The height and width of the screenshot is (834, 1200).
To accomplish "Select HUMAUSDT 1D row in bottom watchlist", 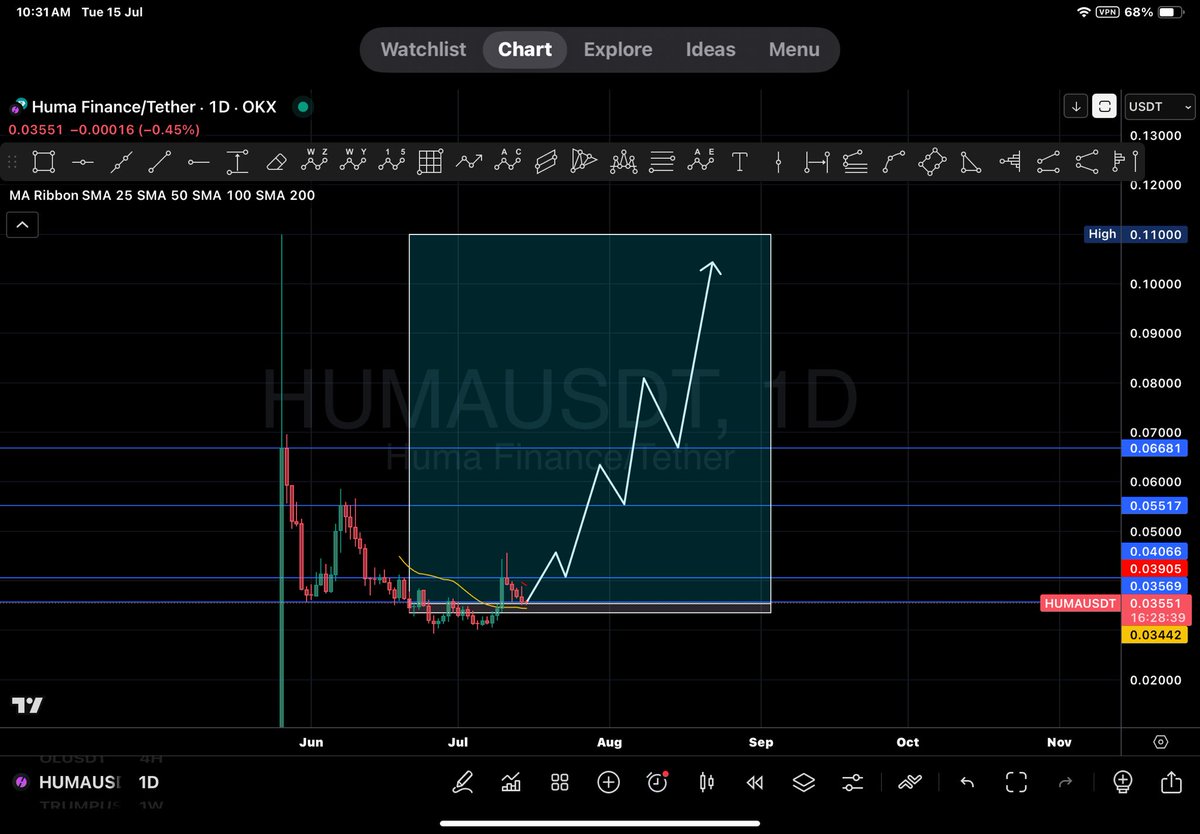I will 85,782.
